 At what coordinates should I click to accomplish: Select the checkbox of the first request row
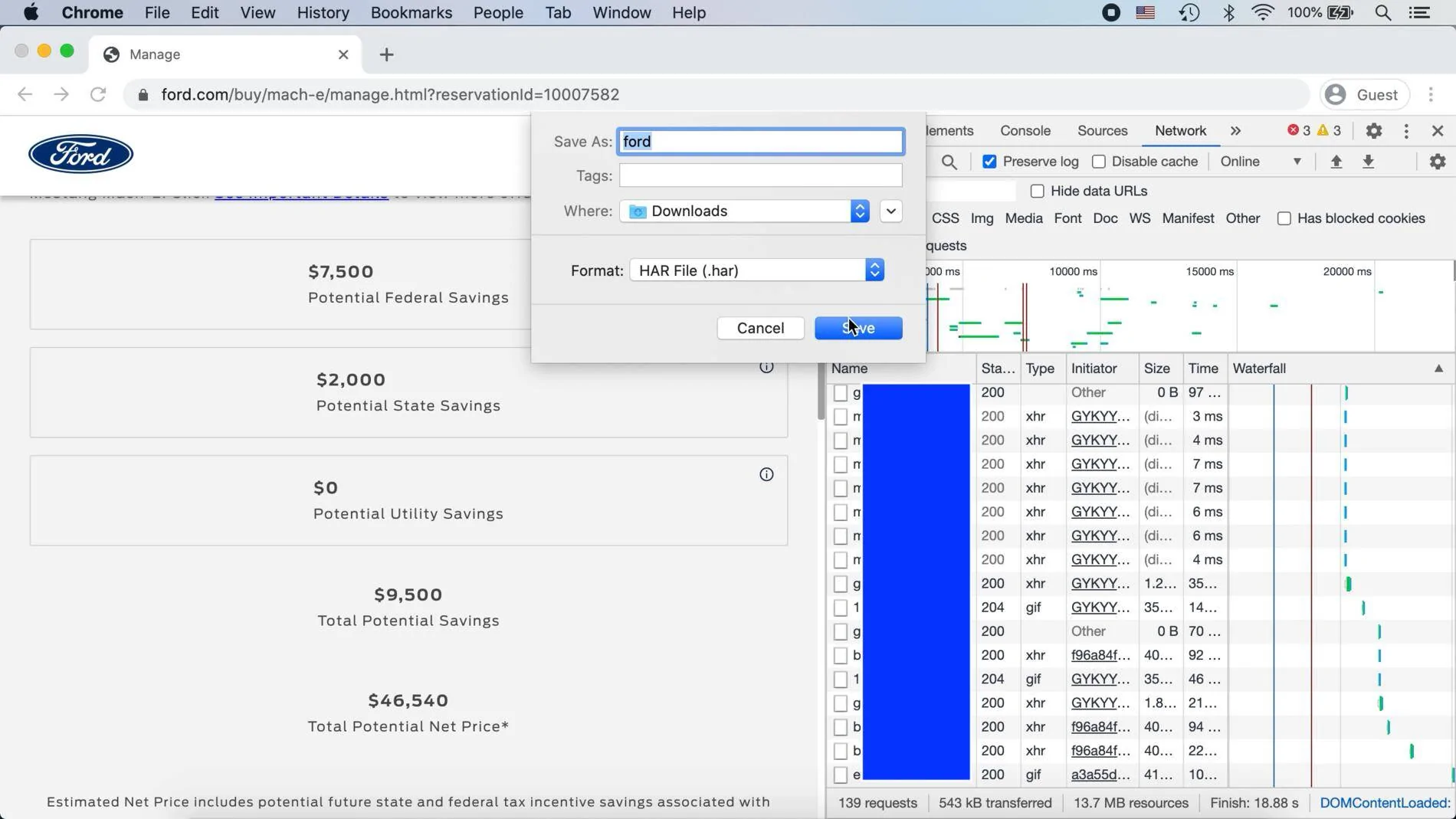tap(841, 393)
